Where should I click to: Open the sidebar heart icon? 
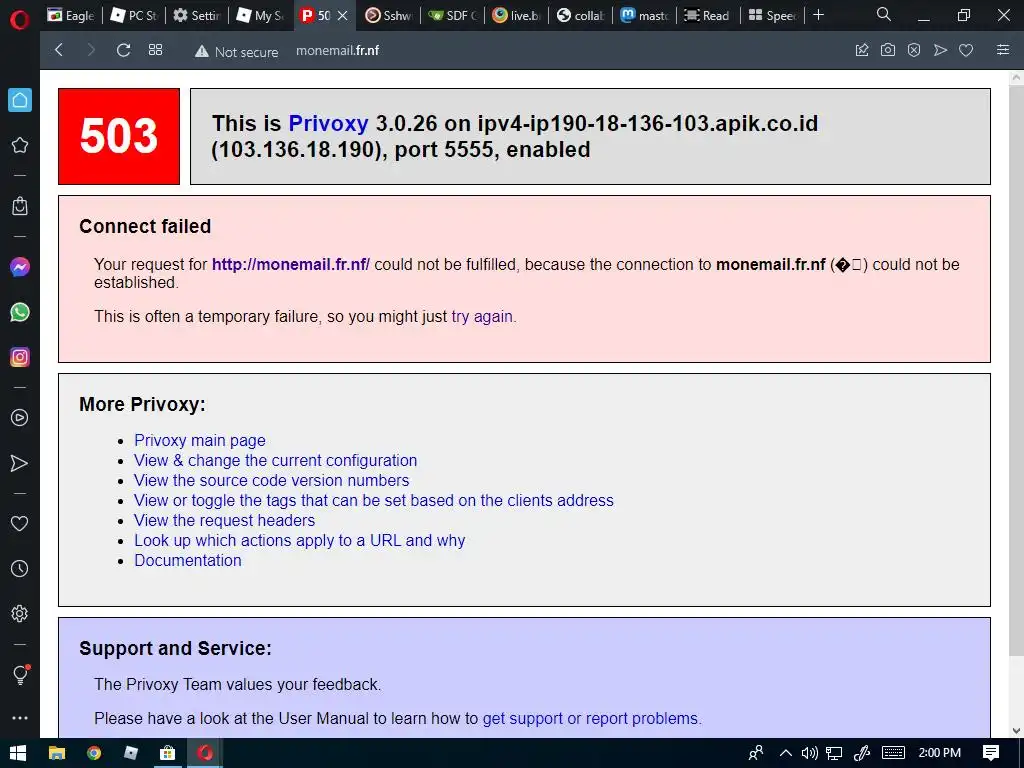point(20,523)
